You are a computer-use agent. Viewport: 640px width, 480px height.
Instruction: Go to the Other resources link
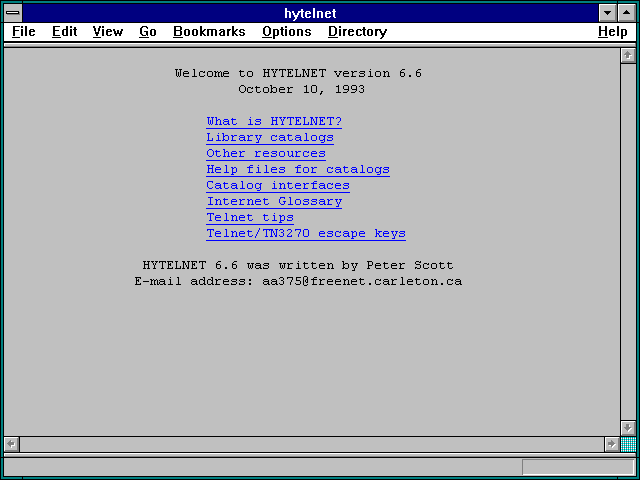266,153
